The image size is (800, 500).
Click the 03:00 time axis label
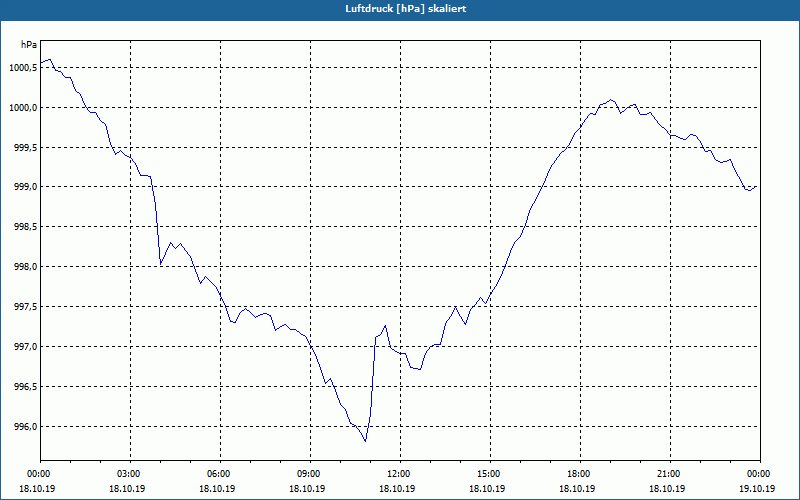(x=131, y=474)
